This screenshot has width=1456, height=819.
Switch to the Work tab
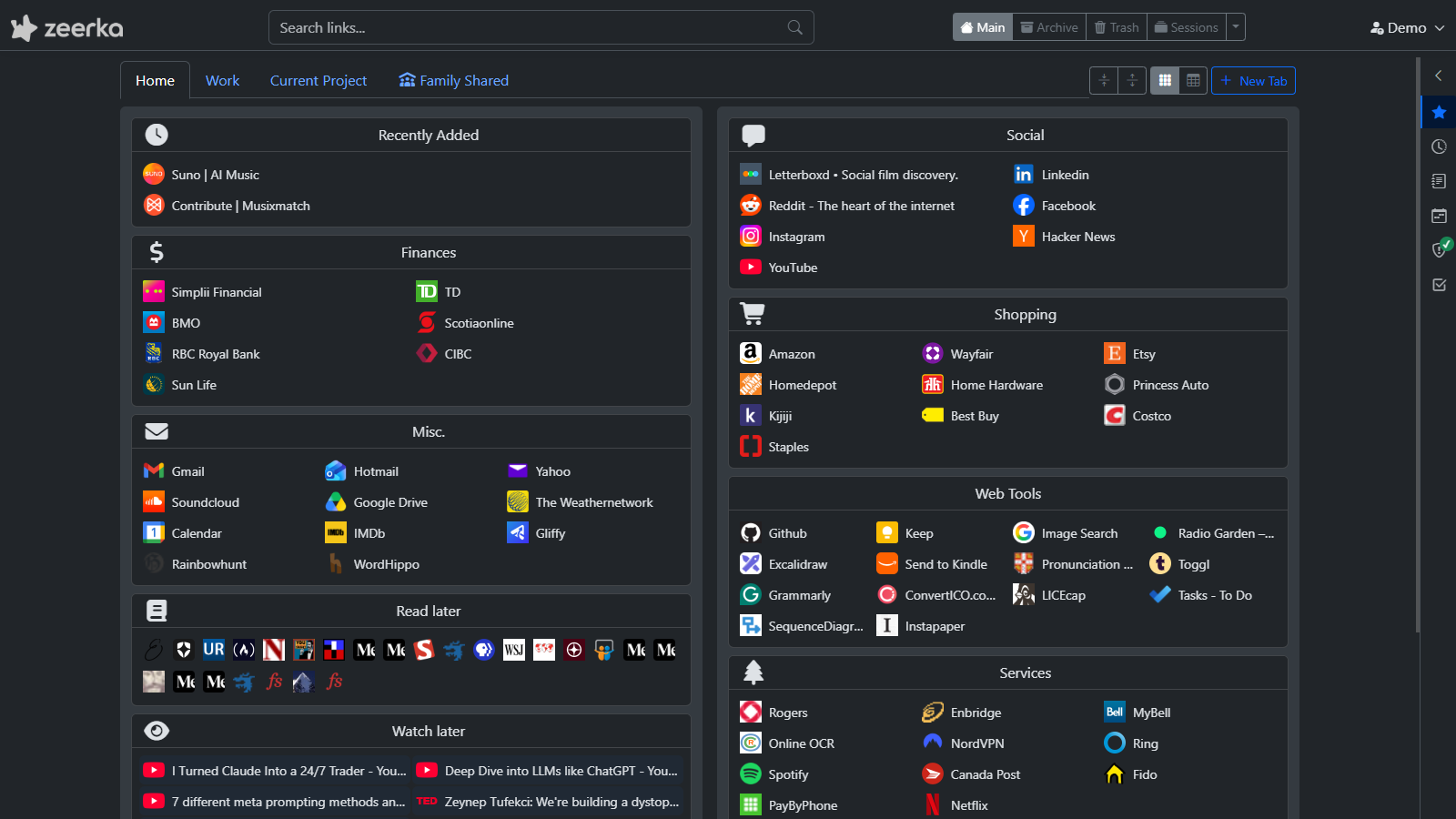222,80
